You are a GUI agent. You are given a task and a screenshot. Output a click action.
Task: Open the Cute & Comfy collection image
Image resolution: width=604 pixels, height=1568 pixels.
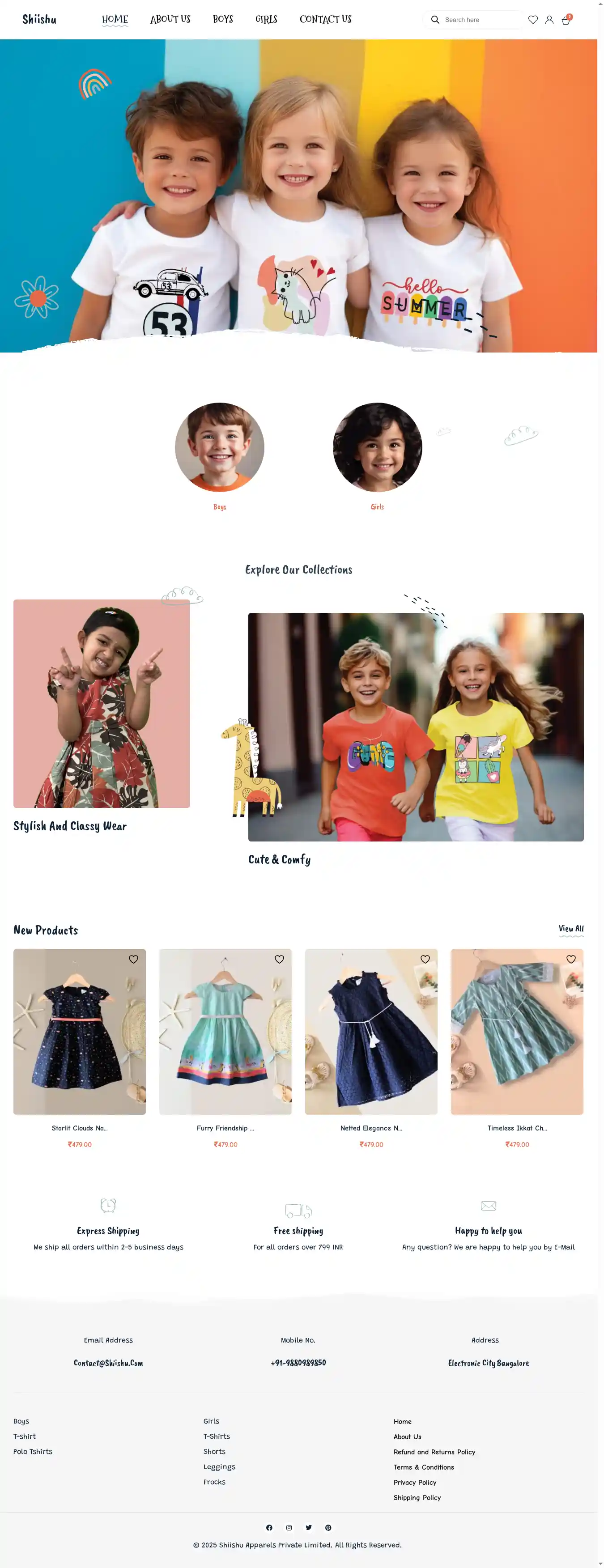tap(416, 727)
